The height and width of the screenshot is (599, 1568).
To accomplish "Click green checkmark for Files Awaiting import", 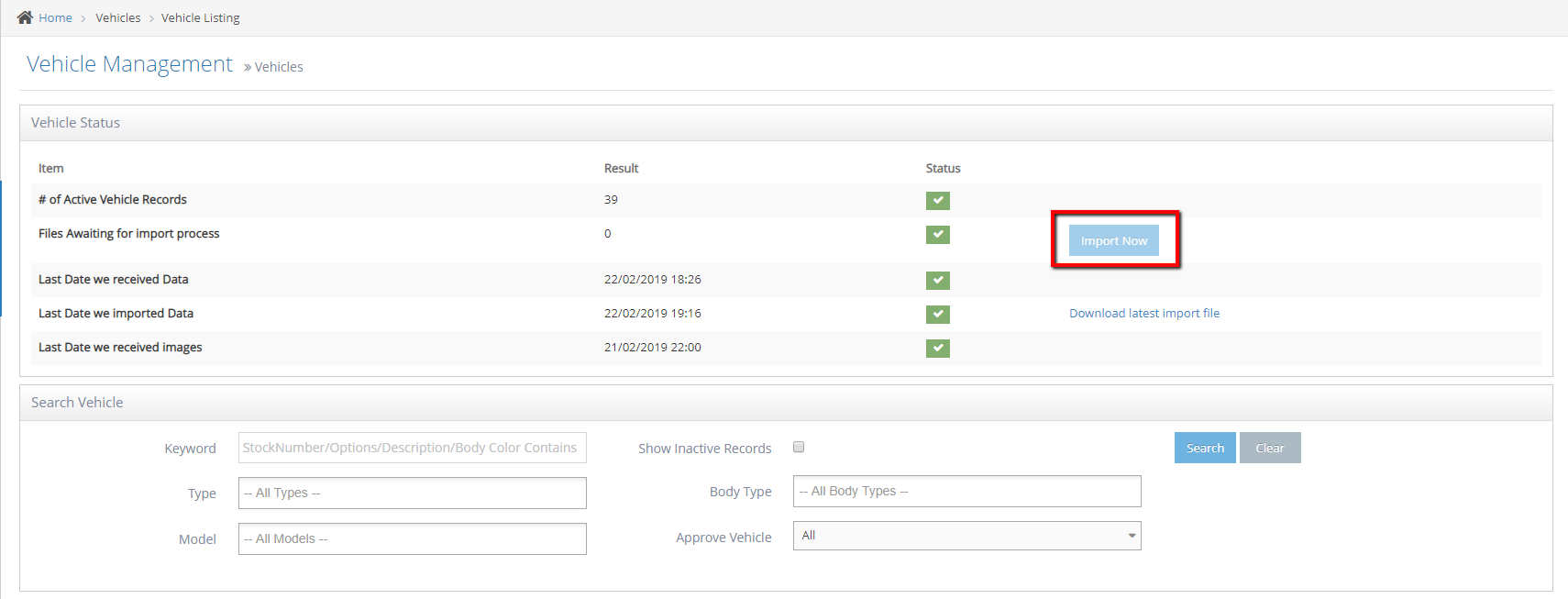I will pos(937,234).
